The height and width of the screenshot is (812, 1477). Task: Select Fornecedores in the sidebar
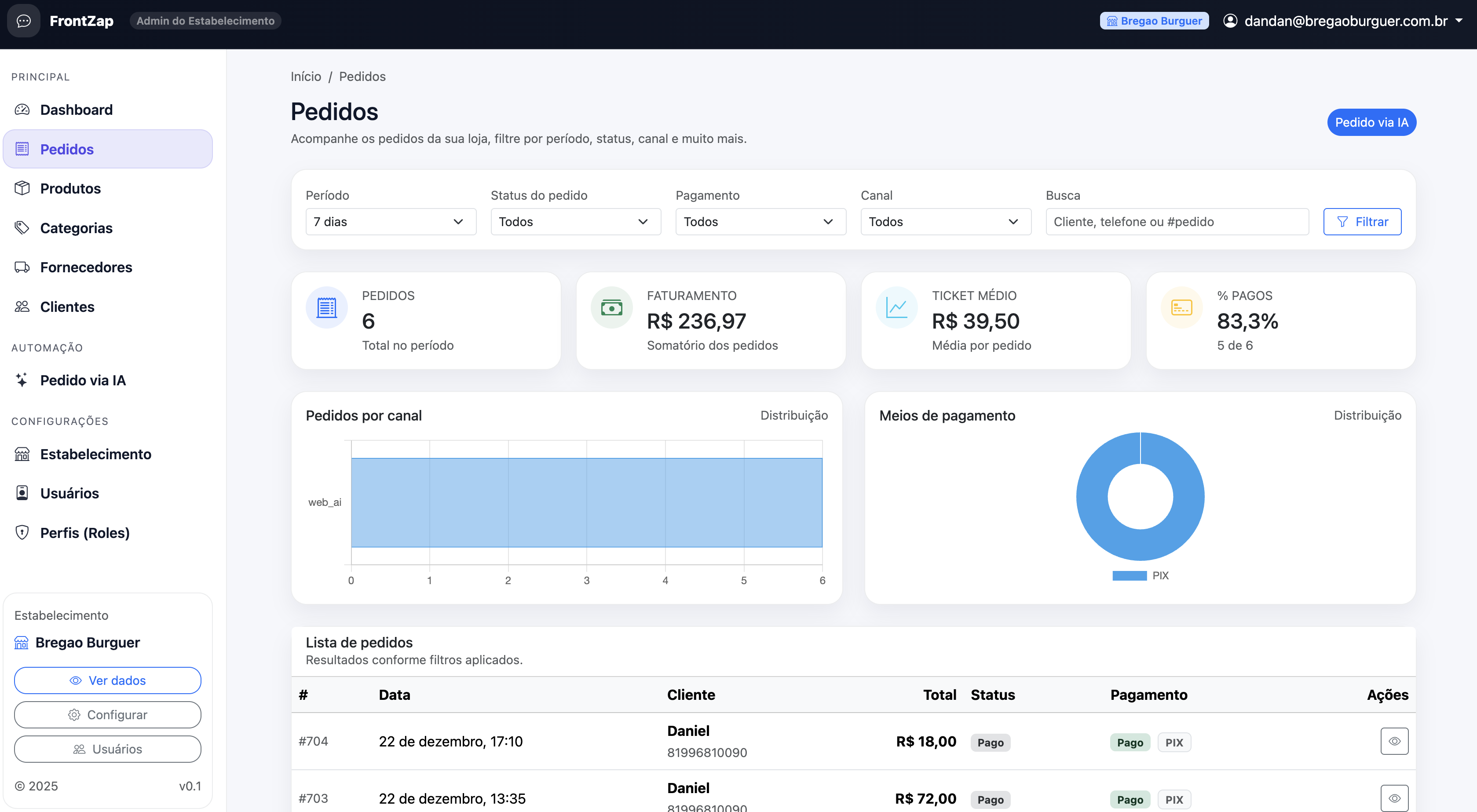(86, 267)
